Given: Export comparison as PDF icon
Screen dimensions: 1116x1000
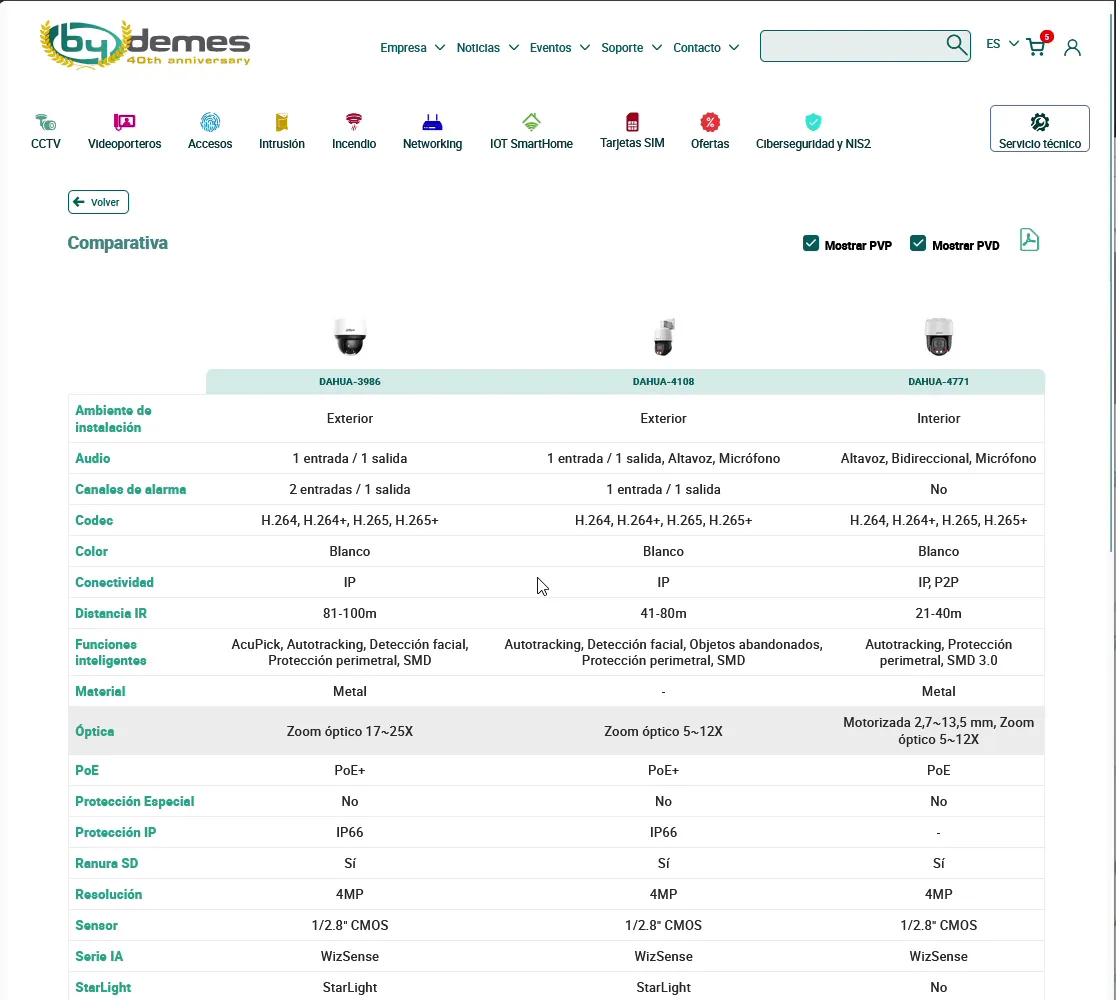Looking at the screenshot, I should [x=1029, y=240].
